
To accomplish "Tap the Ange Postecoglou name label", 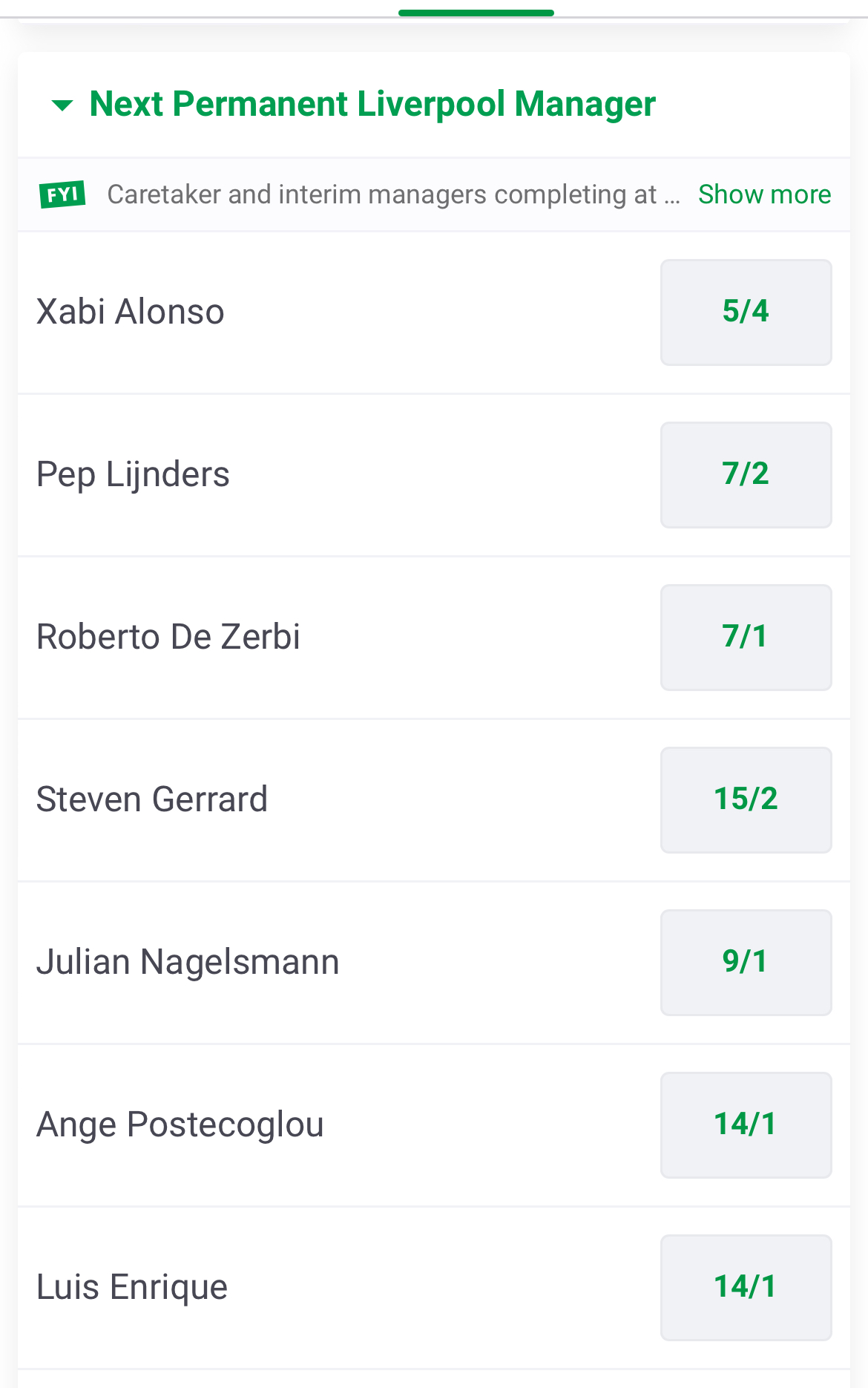I will tap(180, 1125).
